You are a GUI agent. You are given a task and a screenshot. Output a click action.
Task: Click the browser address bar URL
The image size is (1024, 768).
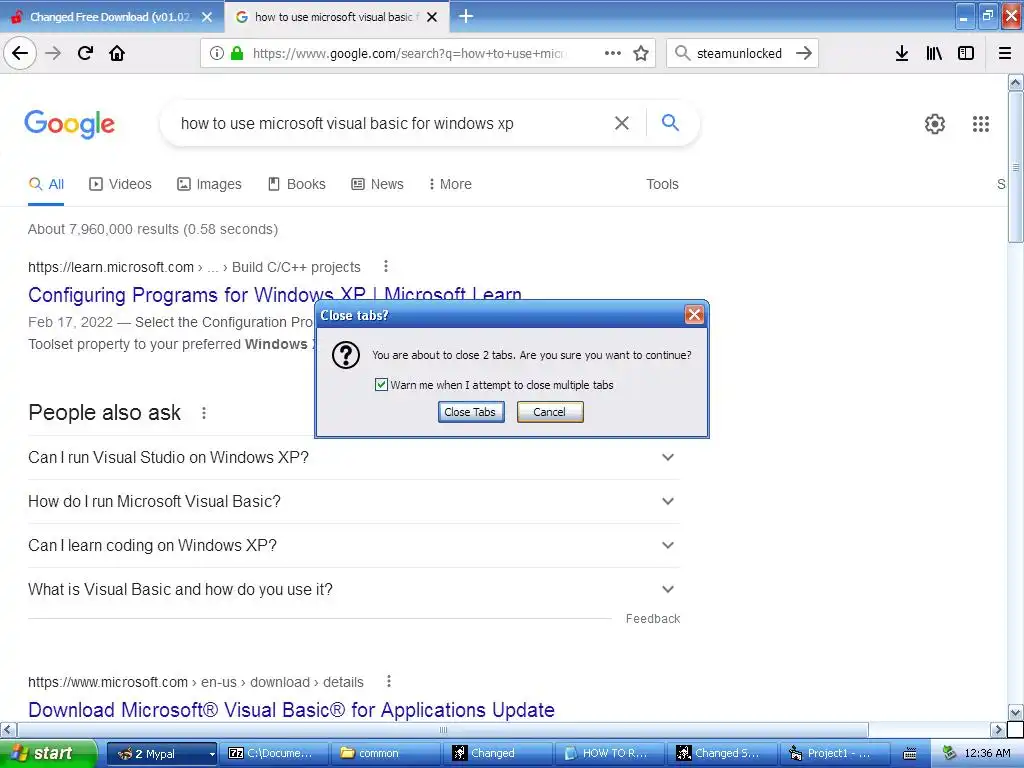409,53
